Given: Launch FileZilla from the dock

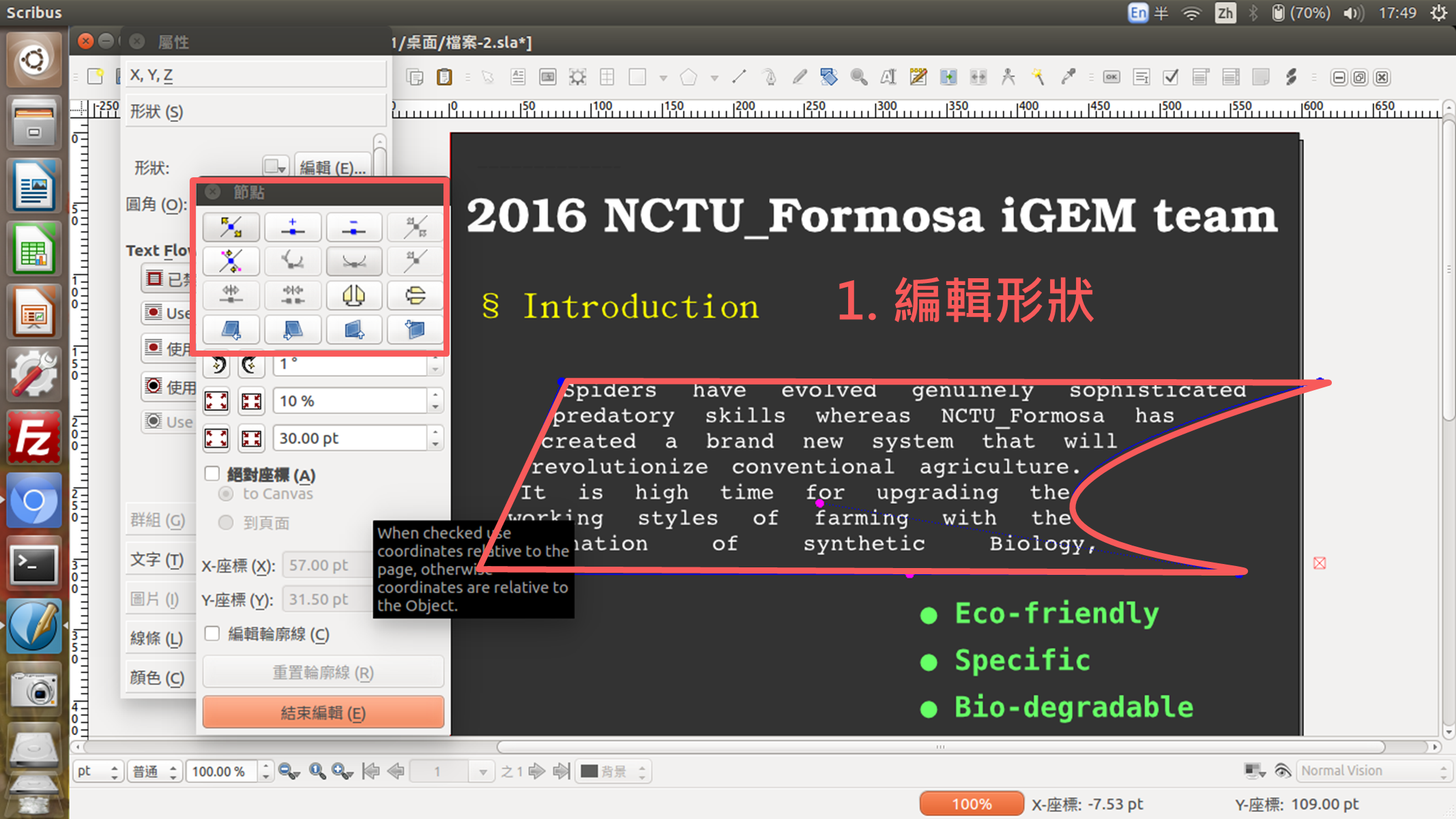Looking at the screenshot, I should (33, 437).
